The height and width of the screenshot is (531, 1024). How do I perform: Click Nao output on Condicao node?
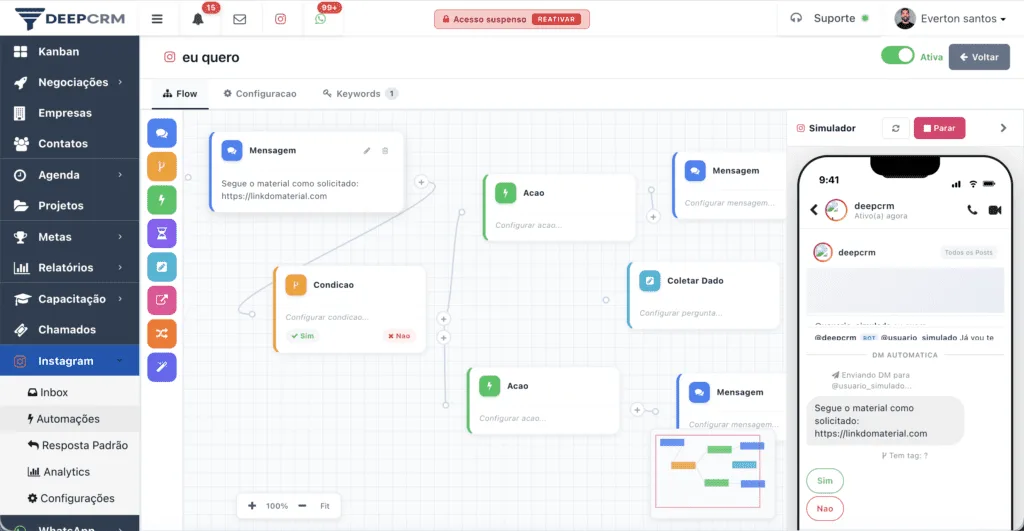(399, 336)
